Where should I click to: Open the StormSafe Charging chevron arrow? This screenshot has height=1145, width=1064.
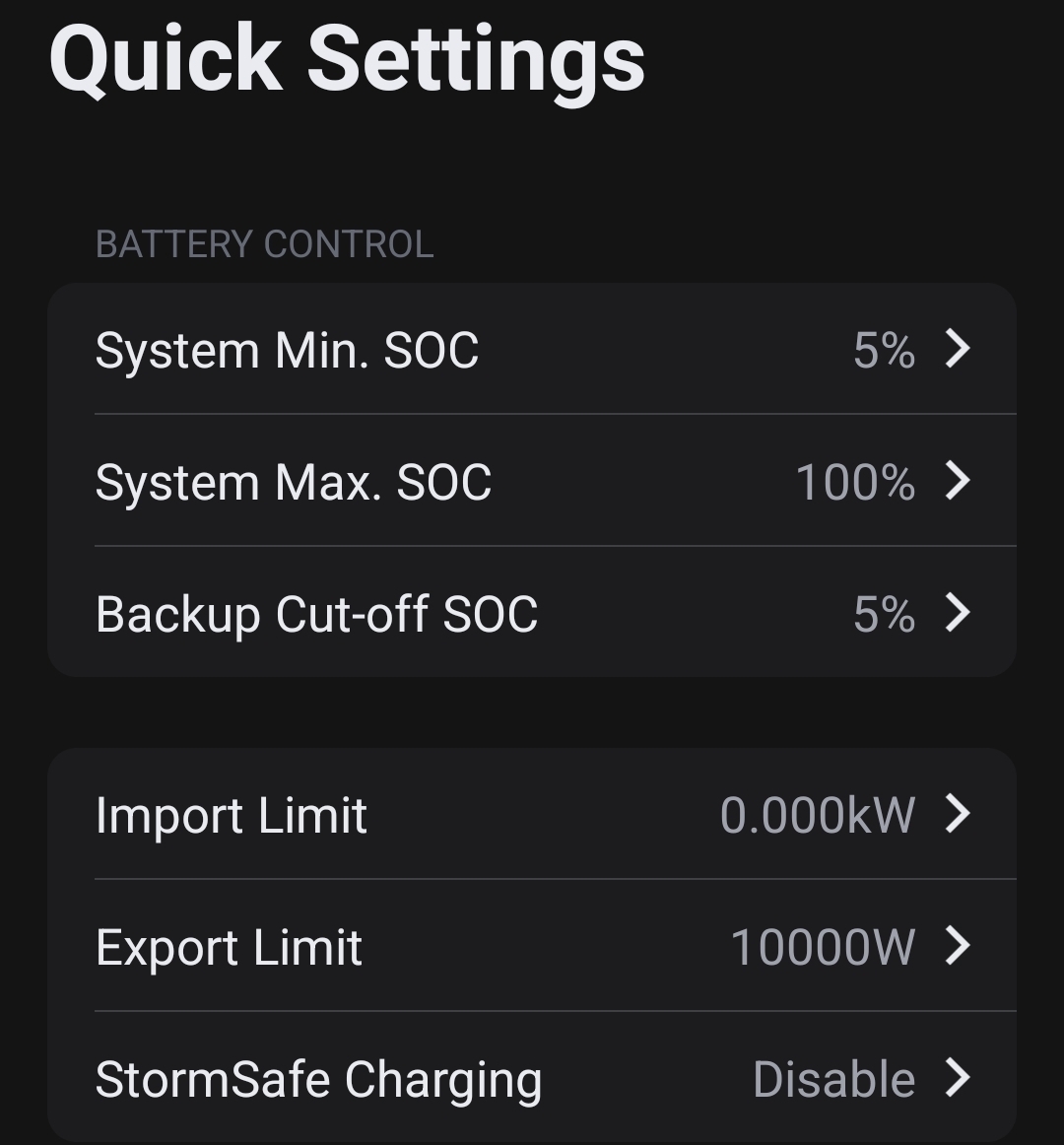[958, 1078]
